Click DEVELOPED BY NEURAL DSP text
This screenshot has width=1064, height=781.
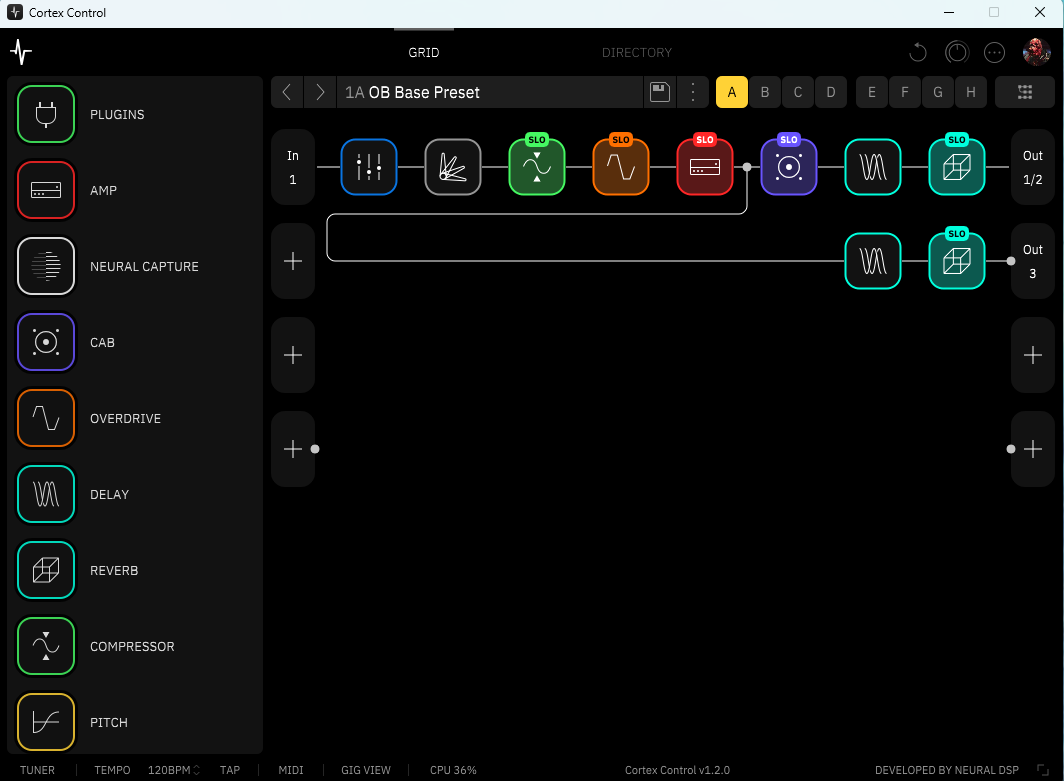click(x=947, y=770)
